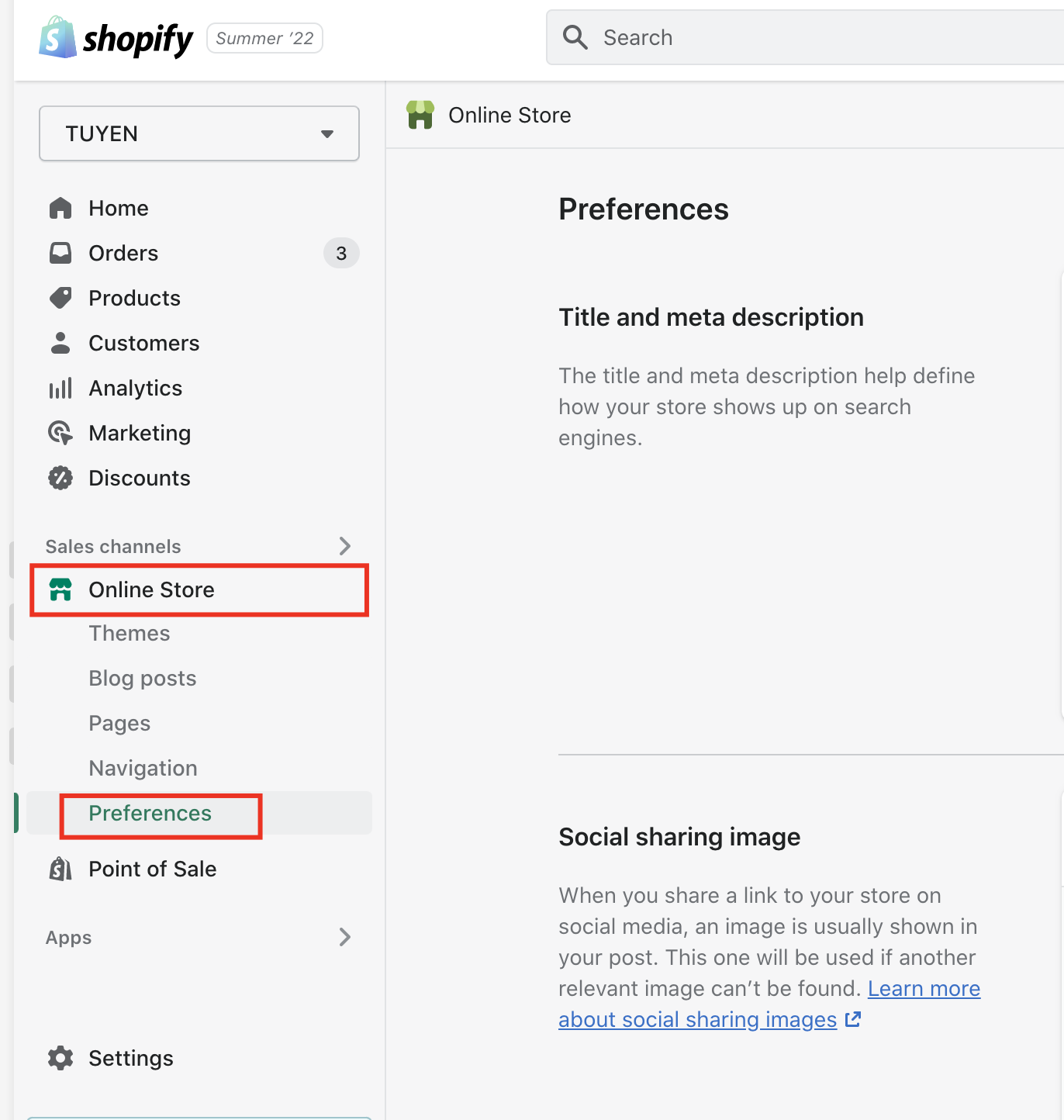
Task: Click the Orders inbox icon
Action: pos(60,253)
